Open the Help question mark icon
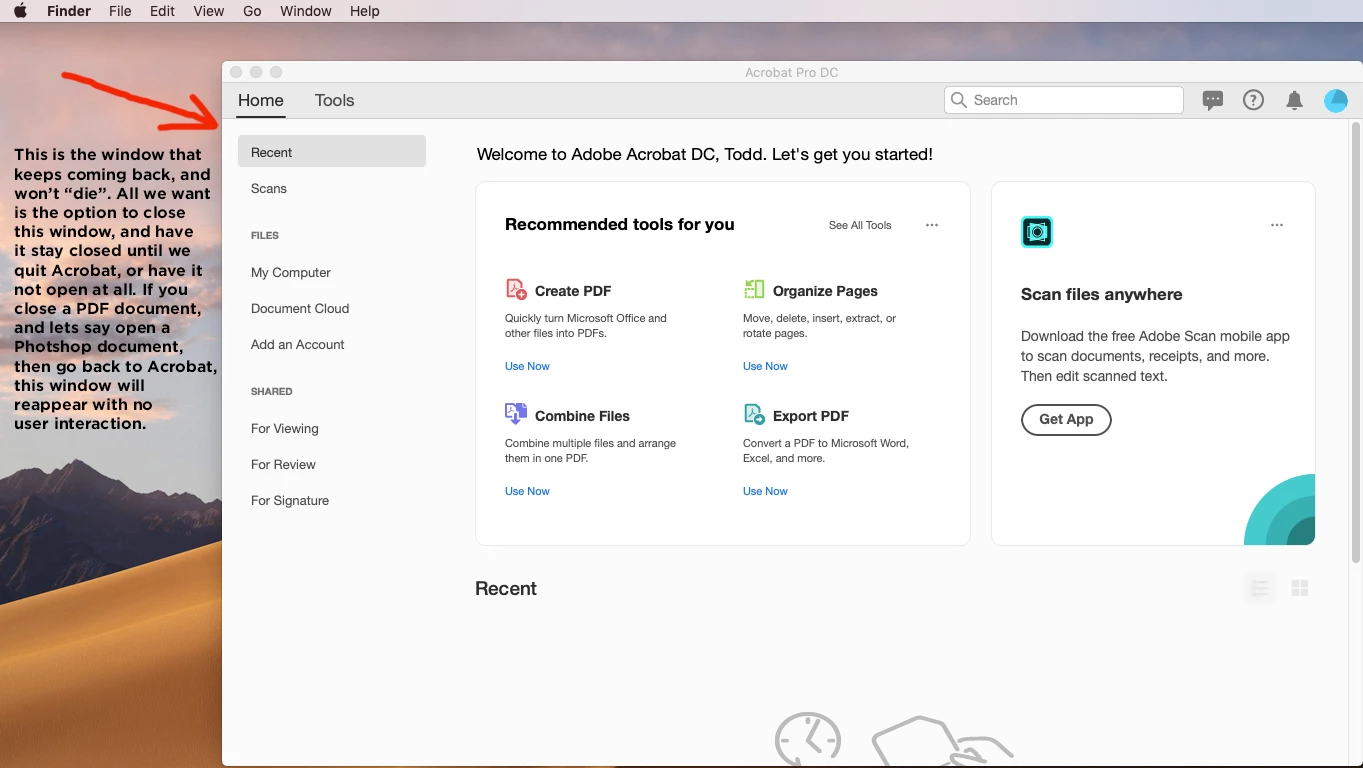This screenshot has height=768, width=1363. click(x=1253, y=100)
